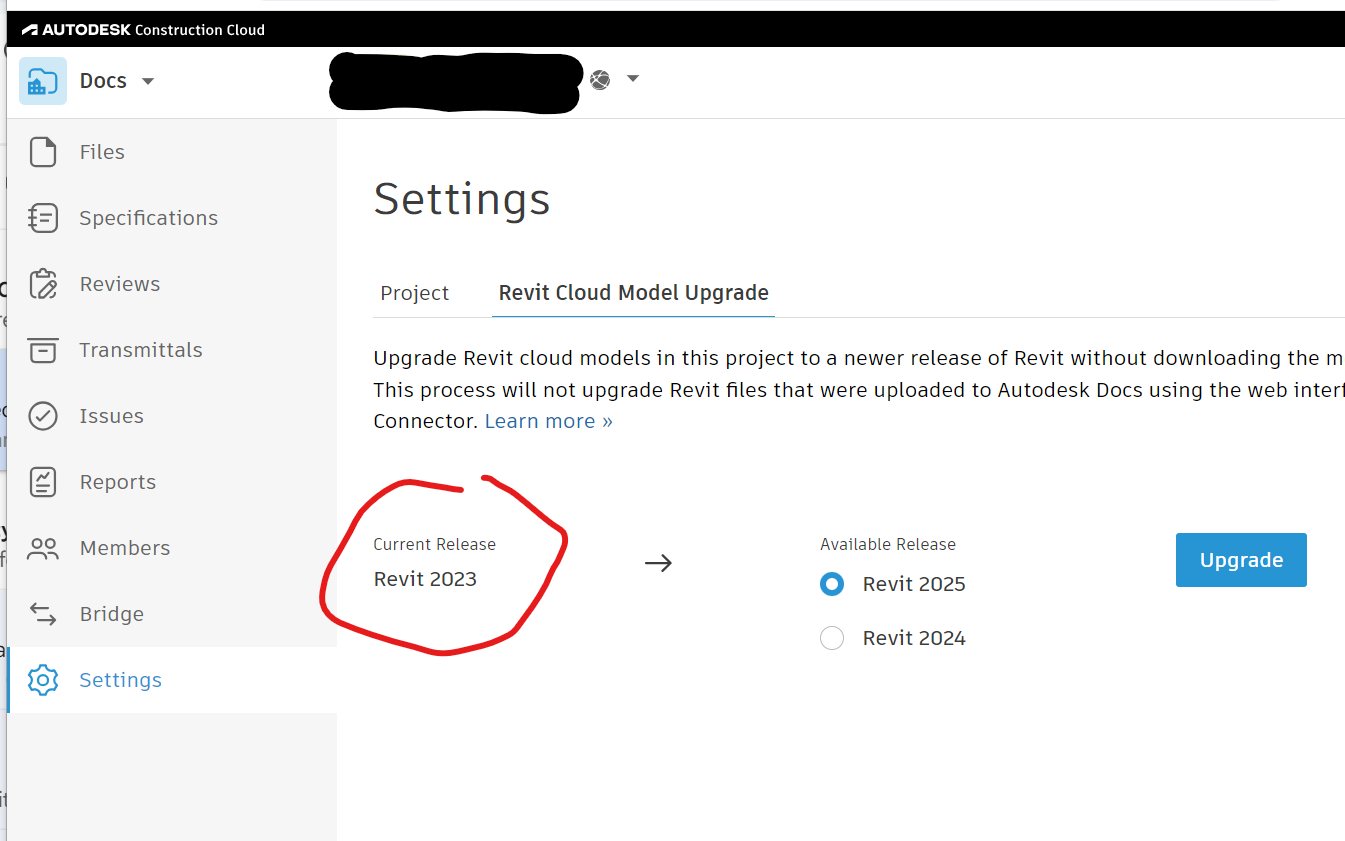The image size is (1345, 841).
Task: Click the Docs module building icon
Action: point(43,81)
